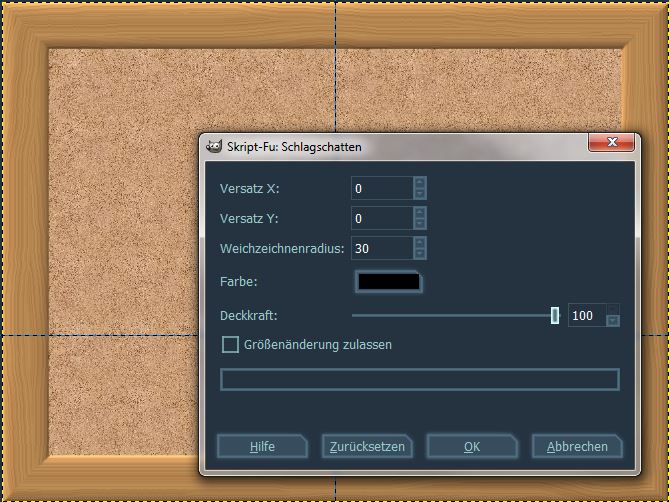Viewport: 669px width, 502px height.
Task: Decrease Versatz Y with the down arrow
Action: pos(420,223)
